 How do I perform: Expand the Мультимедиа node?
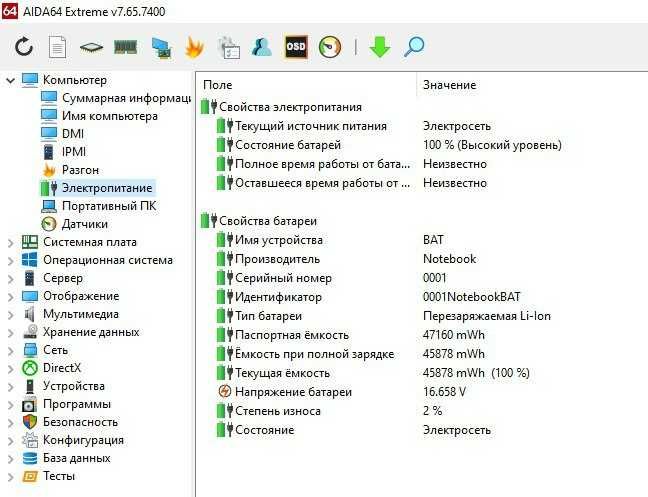coord(11,314)
